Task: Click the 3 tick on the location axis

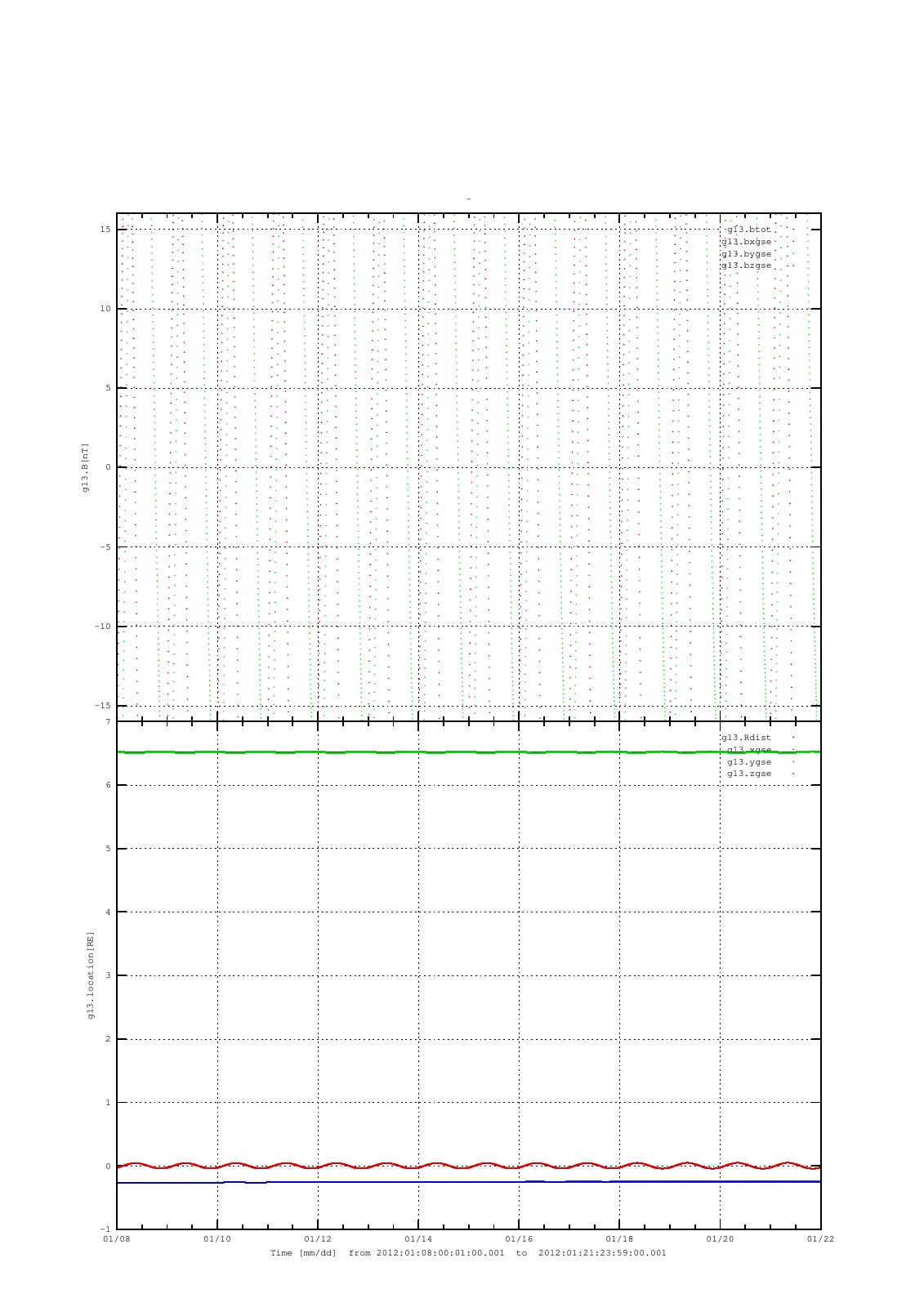Action: pos(108,976)
